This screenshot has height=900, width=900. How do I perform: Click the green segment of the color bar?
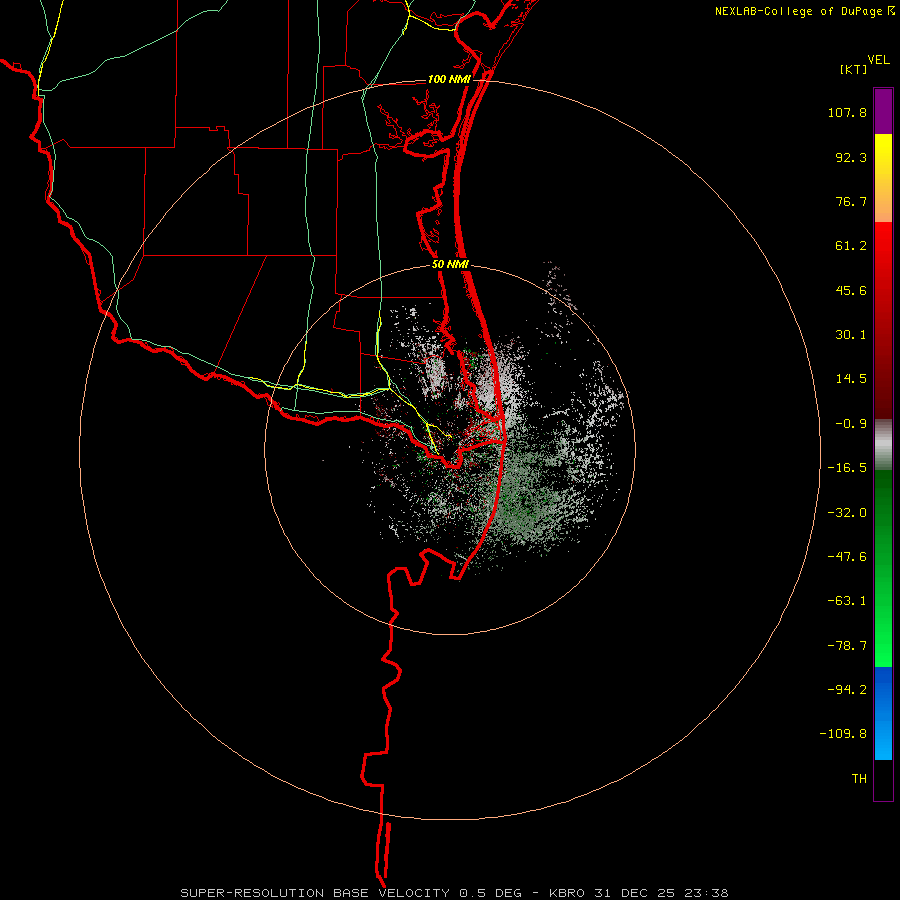point(883,568)
